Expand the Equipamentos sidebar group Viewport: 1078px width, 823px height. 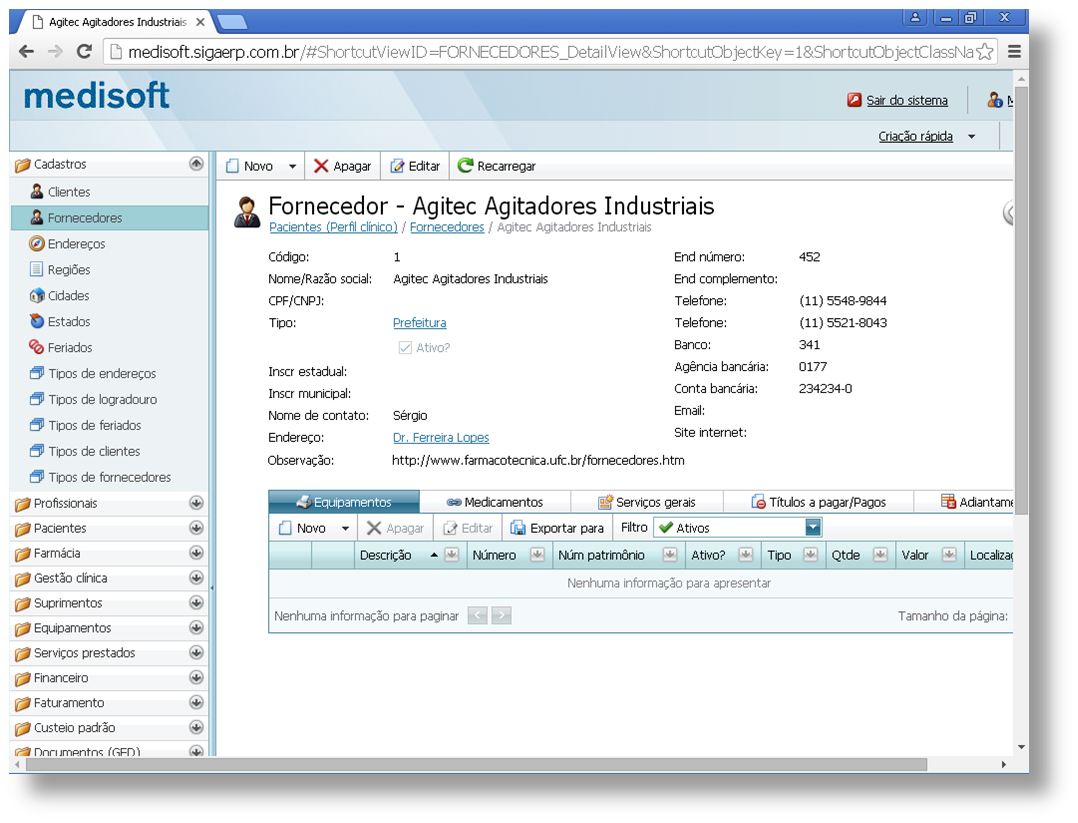click(x=197, y=628)
